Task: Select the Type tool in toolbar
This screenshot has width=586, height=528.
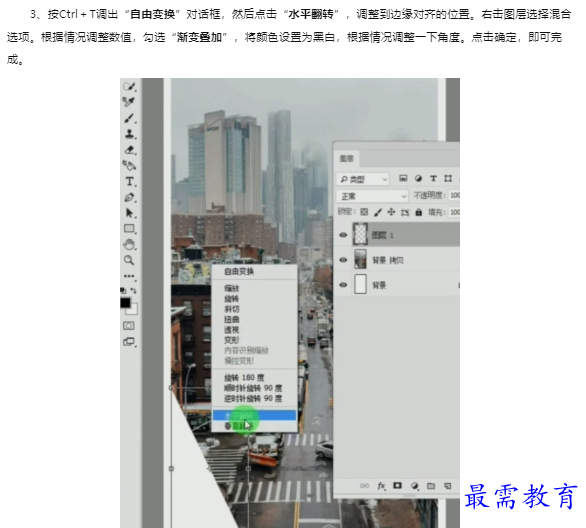Action: pyautogui.click(x=130, y=182)
